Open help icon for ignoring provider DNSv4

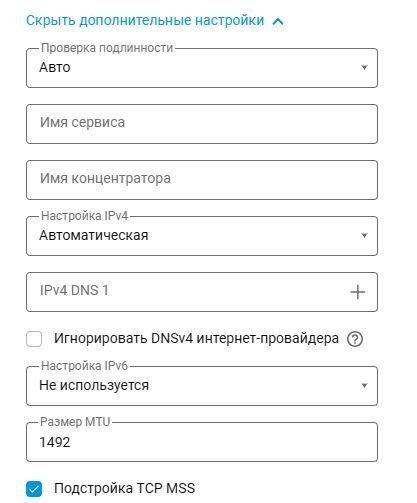[x=355, y=339]
